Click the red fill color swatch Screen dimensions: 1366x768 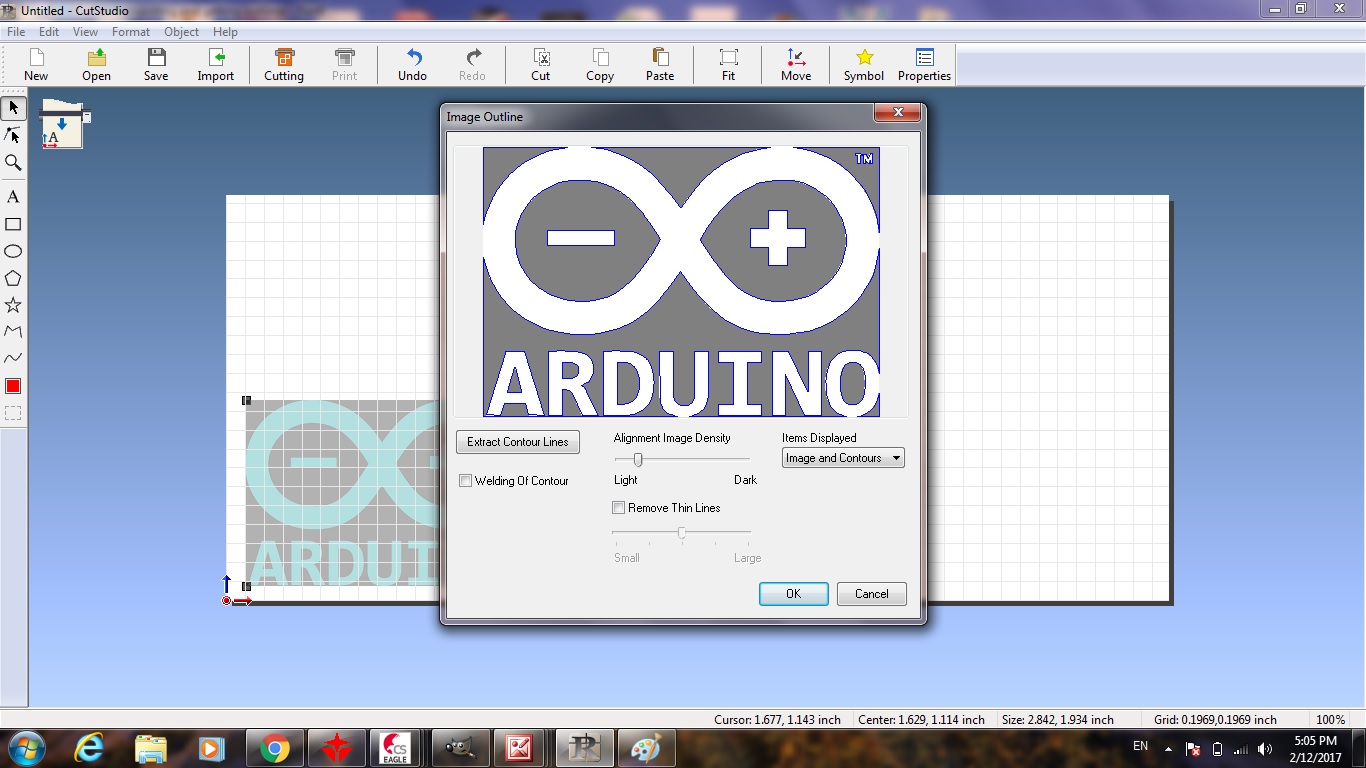(13, 386)
